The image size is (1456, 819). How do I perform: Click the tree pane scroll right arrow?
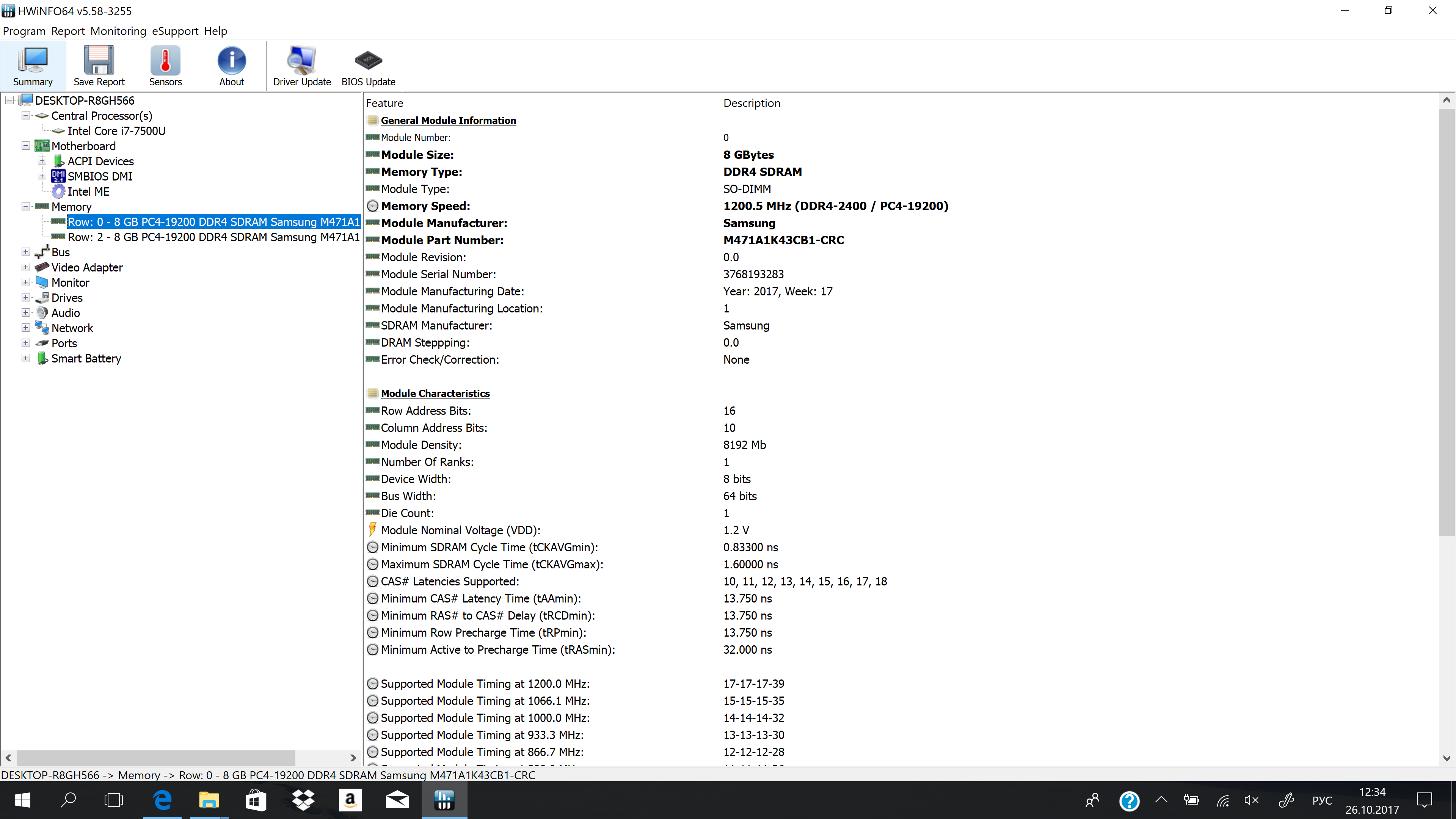(353, 758)
